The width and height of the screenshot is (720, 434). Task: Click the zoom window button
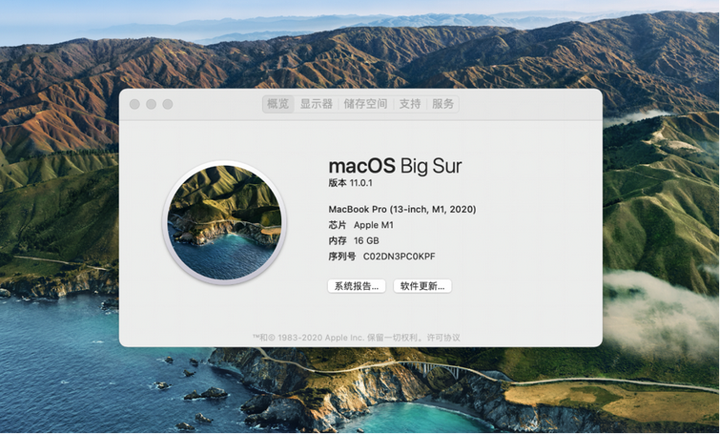[168, 104]
